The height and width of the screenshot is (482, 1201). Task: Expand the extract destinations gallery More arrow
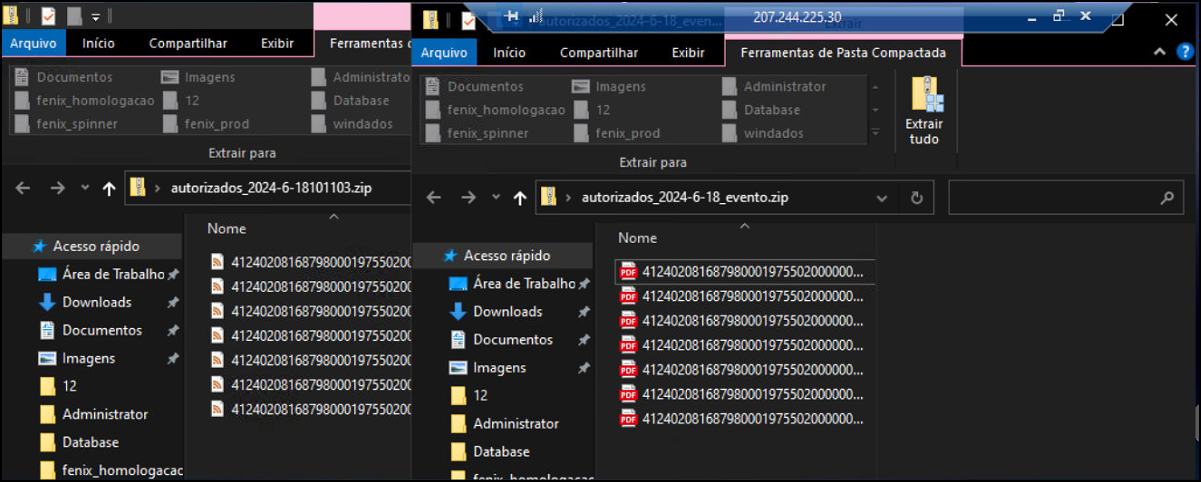click(876, 133)
